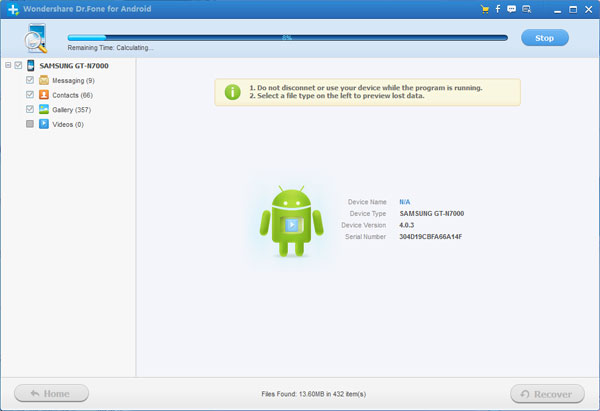600x411 pixels.
Task: Click the shopping cart purchase icon
Action: coord(485,10)
